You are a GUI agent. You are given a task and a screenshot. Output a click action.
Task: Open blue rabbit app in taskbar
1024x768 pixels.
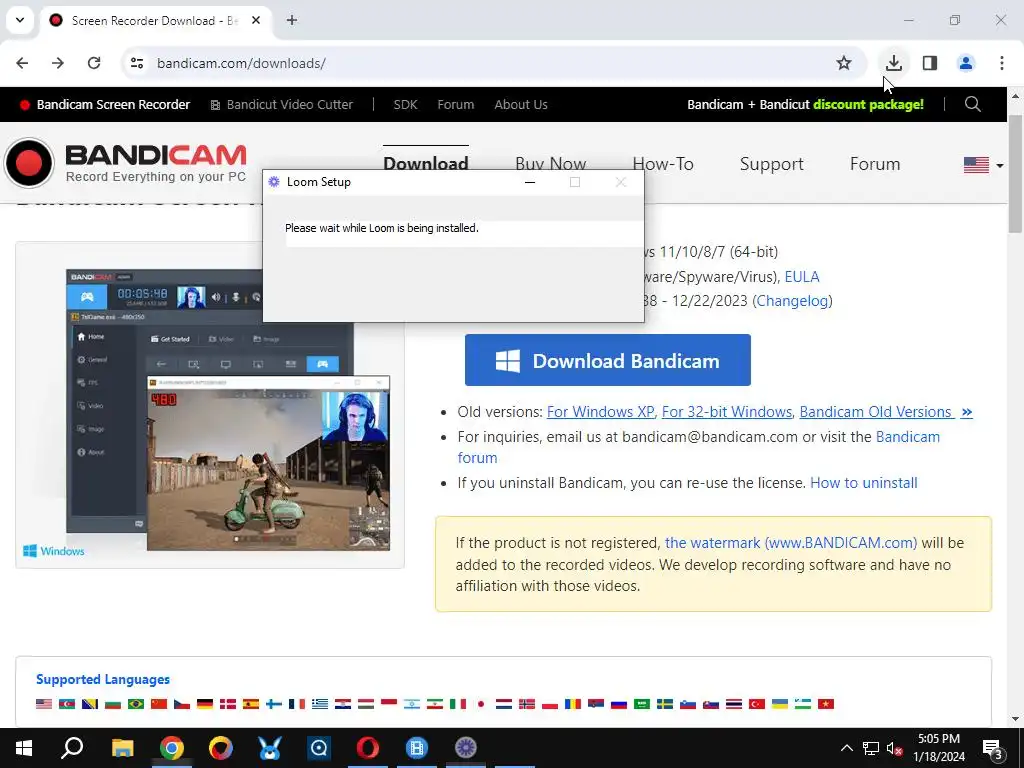(x=270, y=748)
